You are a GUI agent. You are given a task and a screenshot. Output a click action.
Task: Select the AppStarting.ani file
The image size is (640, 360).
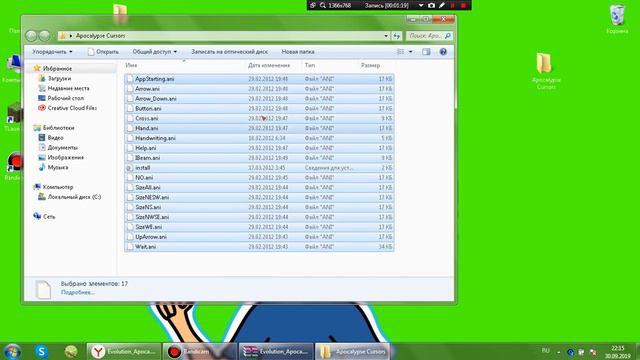[x=259, y=79]
